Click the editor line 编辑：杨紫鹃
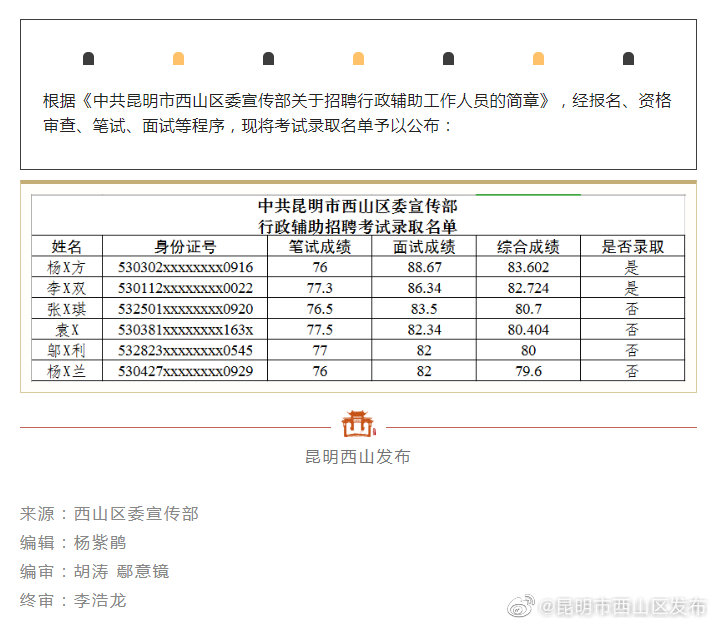Image resolution: width=715 pixels, height=626 pixels. tap(73, 543)
